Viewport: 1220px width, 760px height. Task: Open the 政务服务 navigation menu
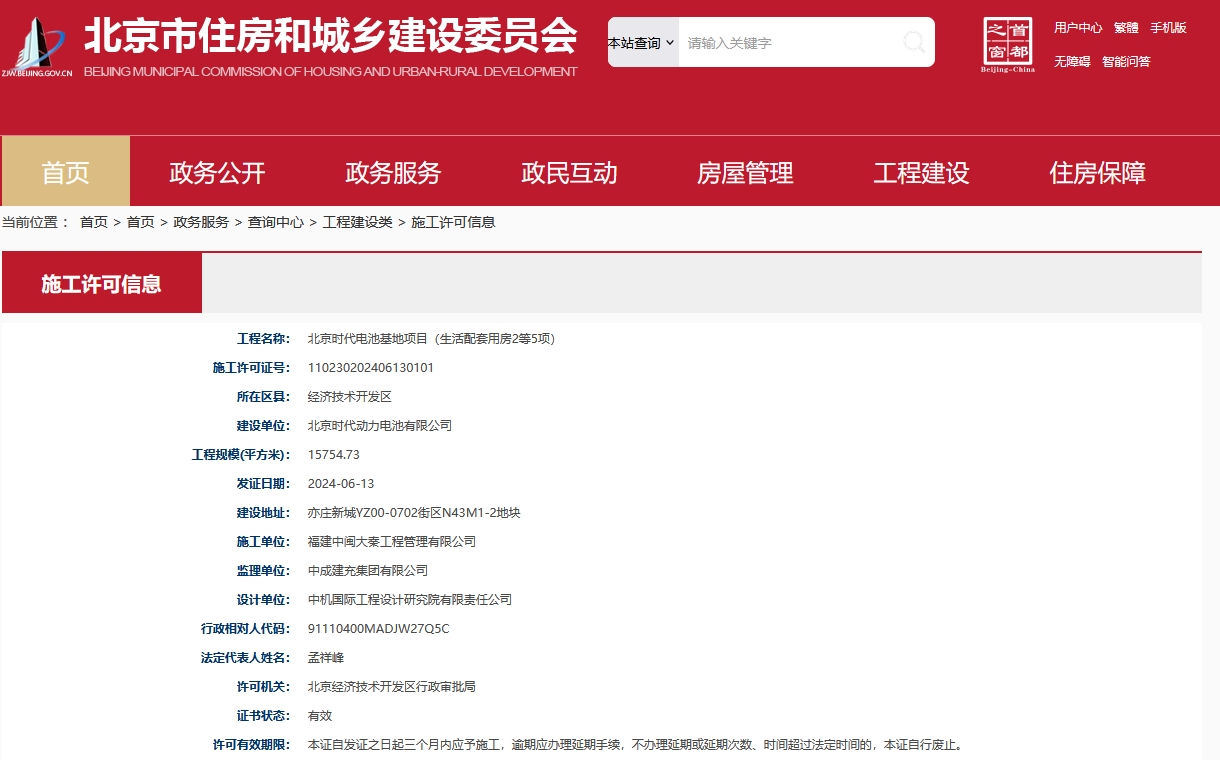393,172
